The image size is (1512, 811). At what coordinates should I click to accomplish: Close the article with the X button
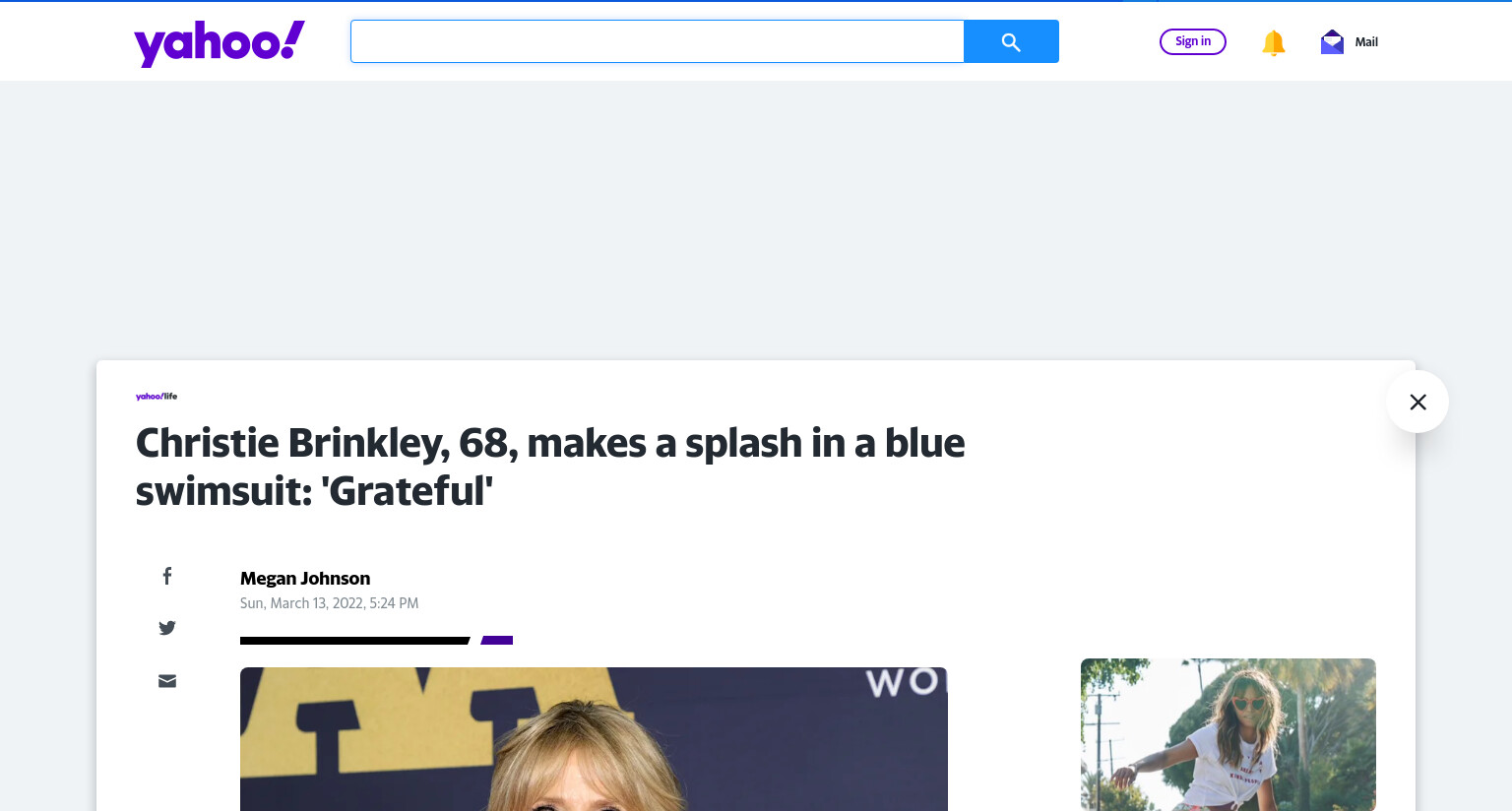(x=1417, y=402)
